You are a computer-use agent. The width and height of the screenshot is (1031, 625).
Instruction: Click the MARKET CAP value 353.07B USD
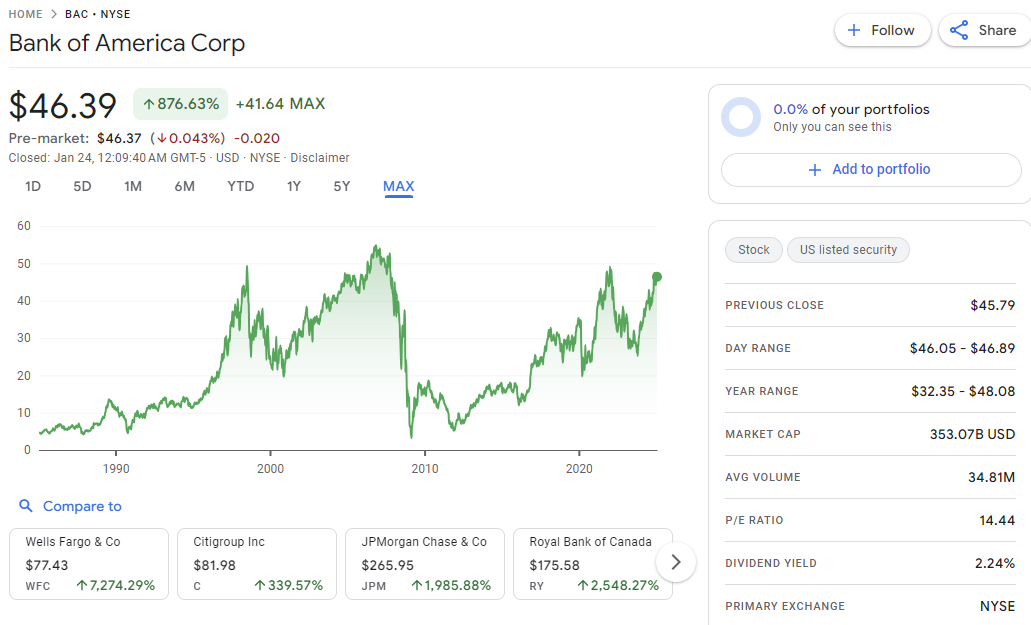click(972, 434)
